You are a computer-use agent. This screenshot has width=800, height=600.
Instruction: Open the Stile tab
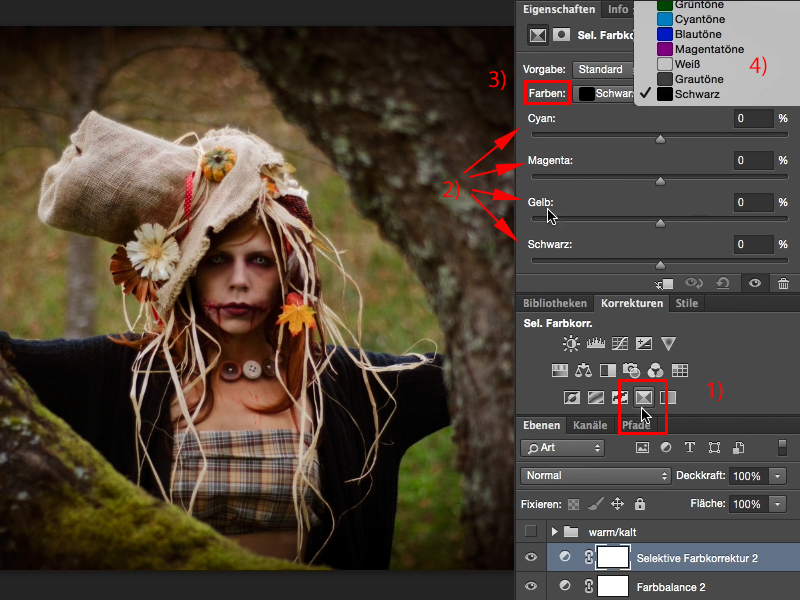[x=687, y=303]
